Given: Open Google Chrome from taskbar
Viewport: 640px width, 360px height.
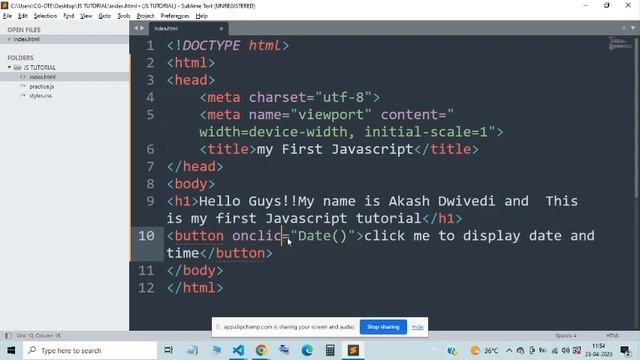Looking at the screenshot, I should click(261, 351).
